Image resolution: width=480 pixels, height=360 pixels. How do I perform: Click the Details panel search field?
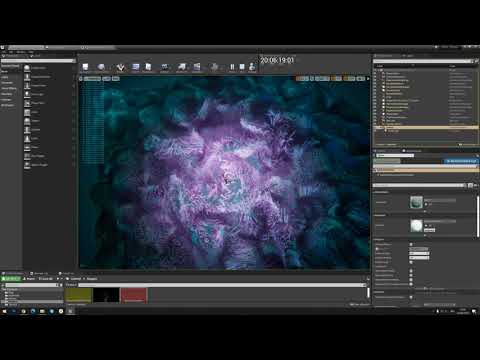419,185
